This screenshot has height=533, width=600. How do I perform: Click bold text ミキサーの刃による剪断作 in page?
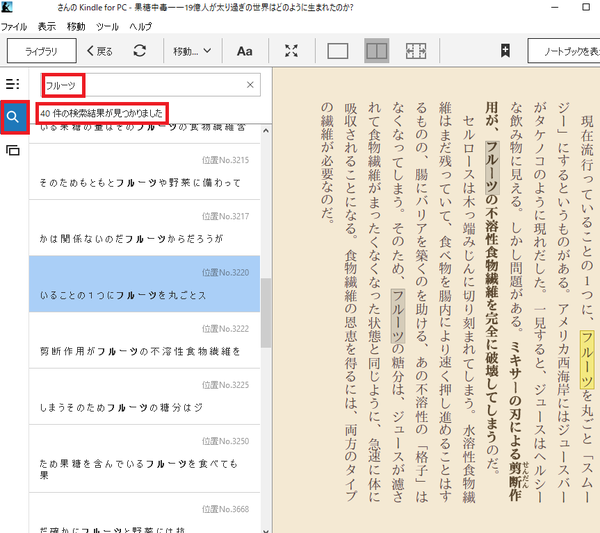[515, 421]
